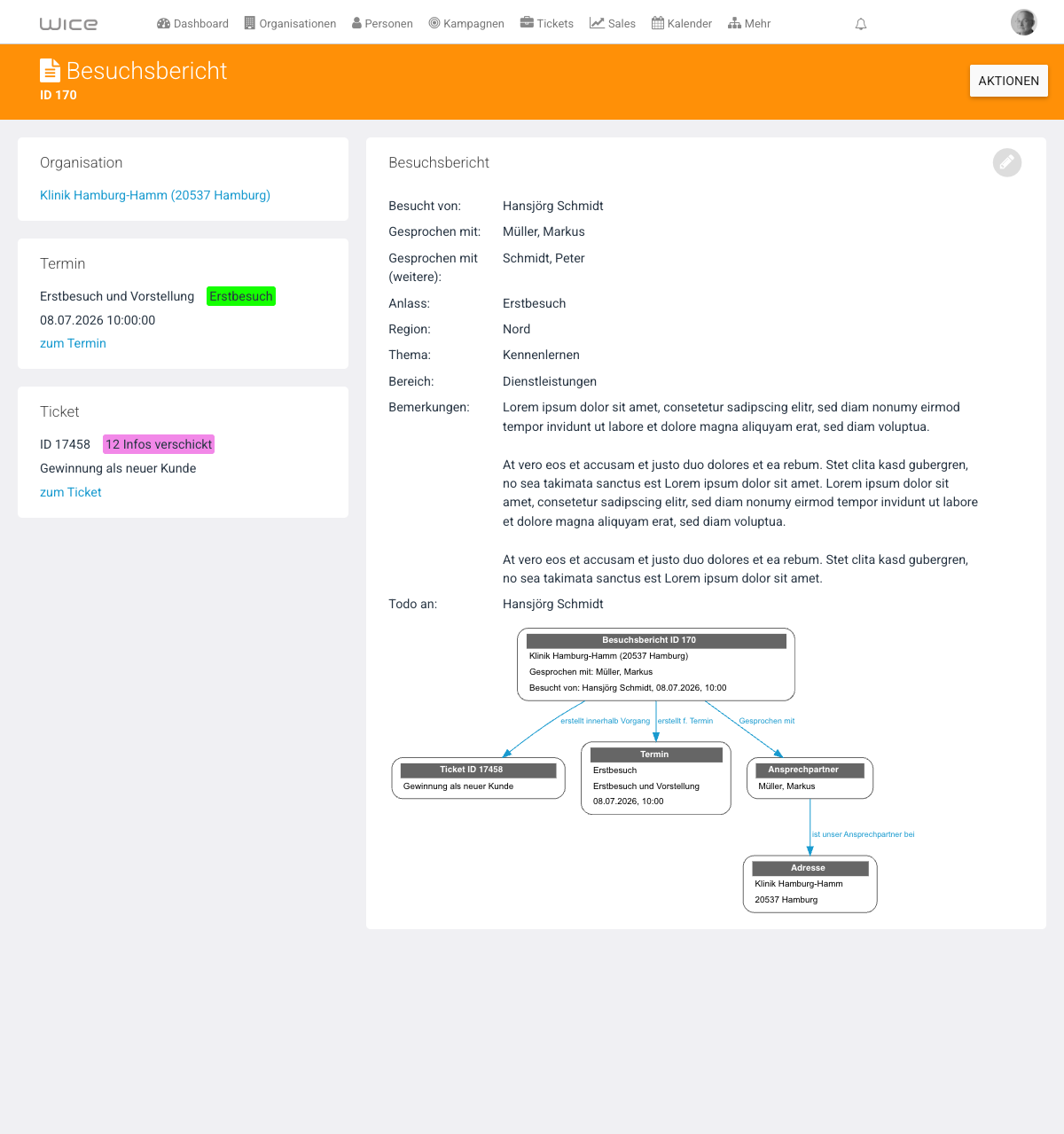Click '08.07.2026 10:00:00' in Termin card
The width and height of the screenshot is (1064, 1134).
pos(98,320)
